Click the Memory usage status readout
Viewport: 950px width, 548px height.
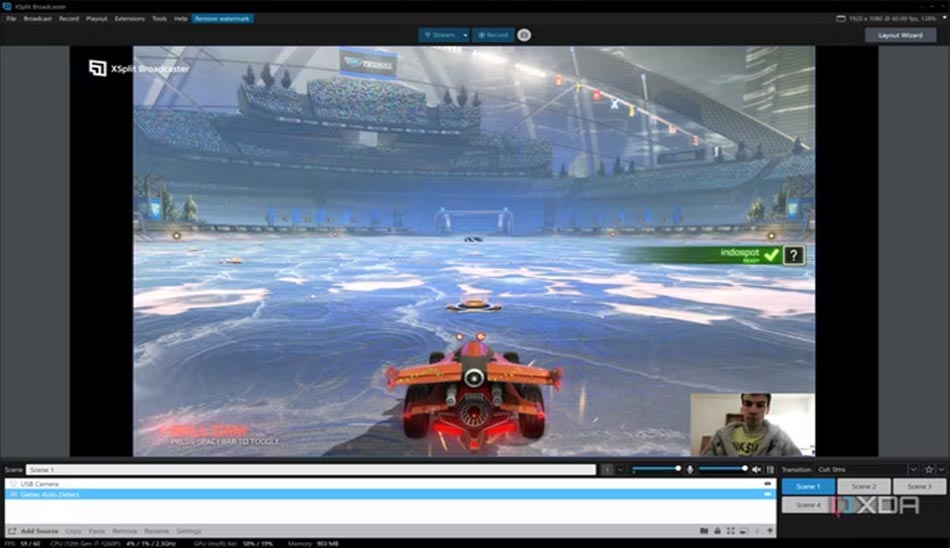pos(313,544)
